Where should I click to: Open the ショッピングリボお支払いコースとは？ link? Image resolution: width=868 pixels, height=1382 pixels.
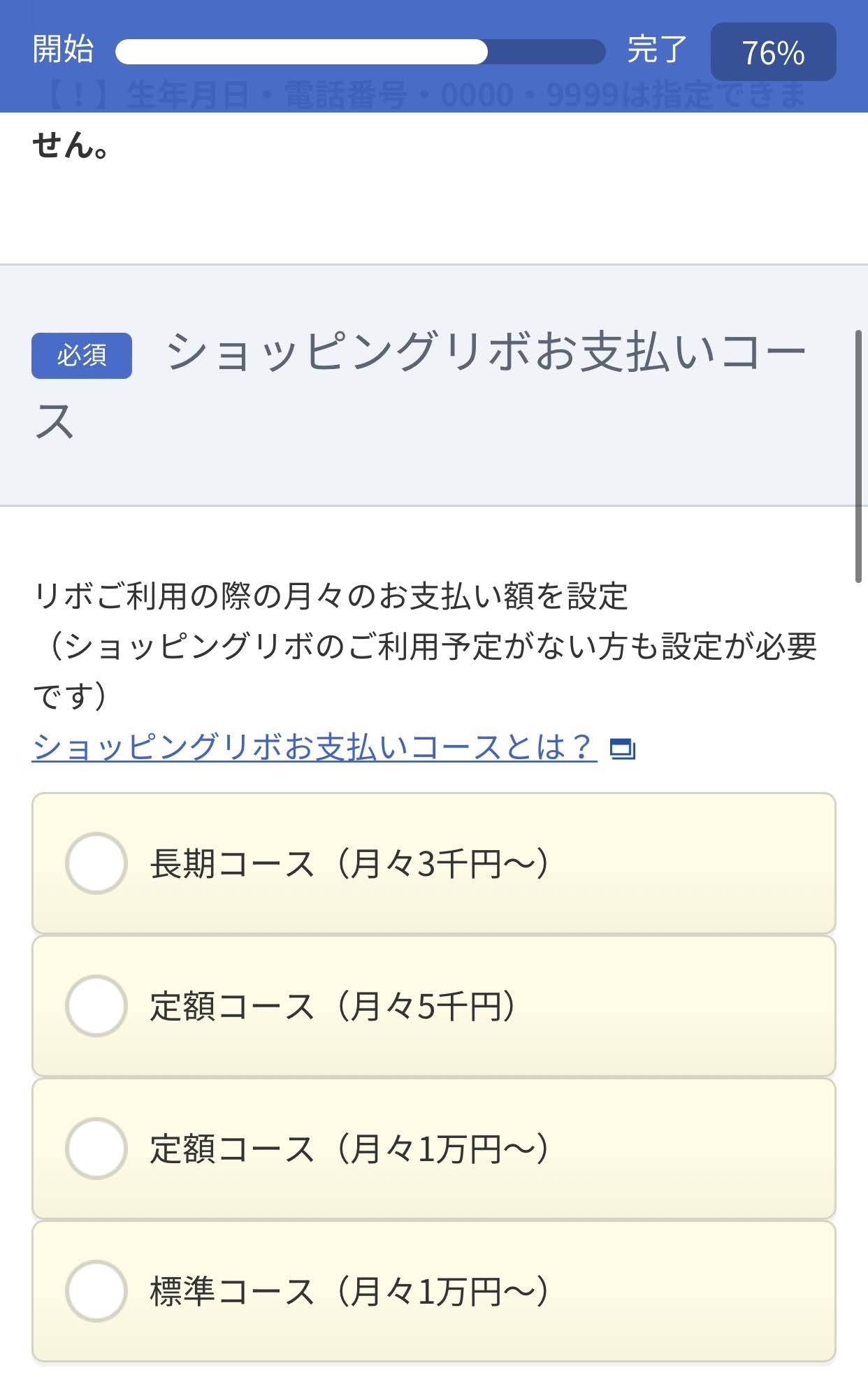point(314,747)
